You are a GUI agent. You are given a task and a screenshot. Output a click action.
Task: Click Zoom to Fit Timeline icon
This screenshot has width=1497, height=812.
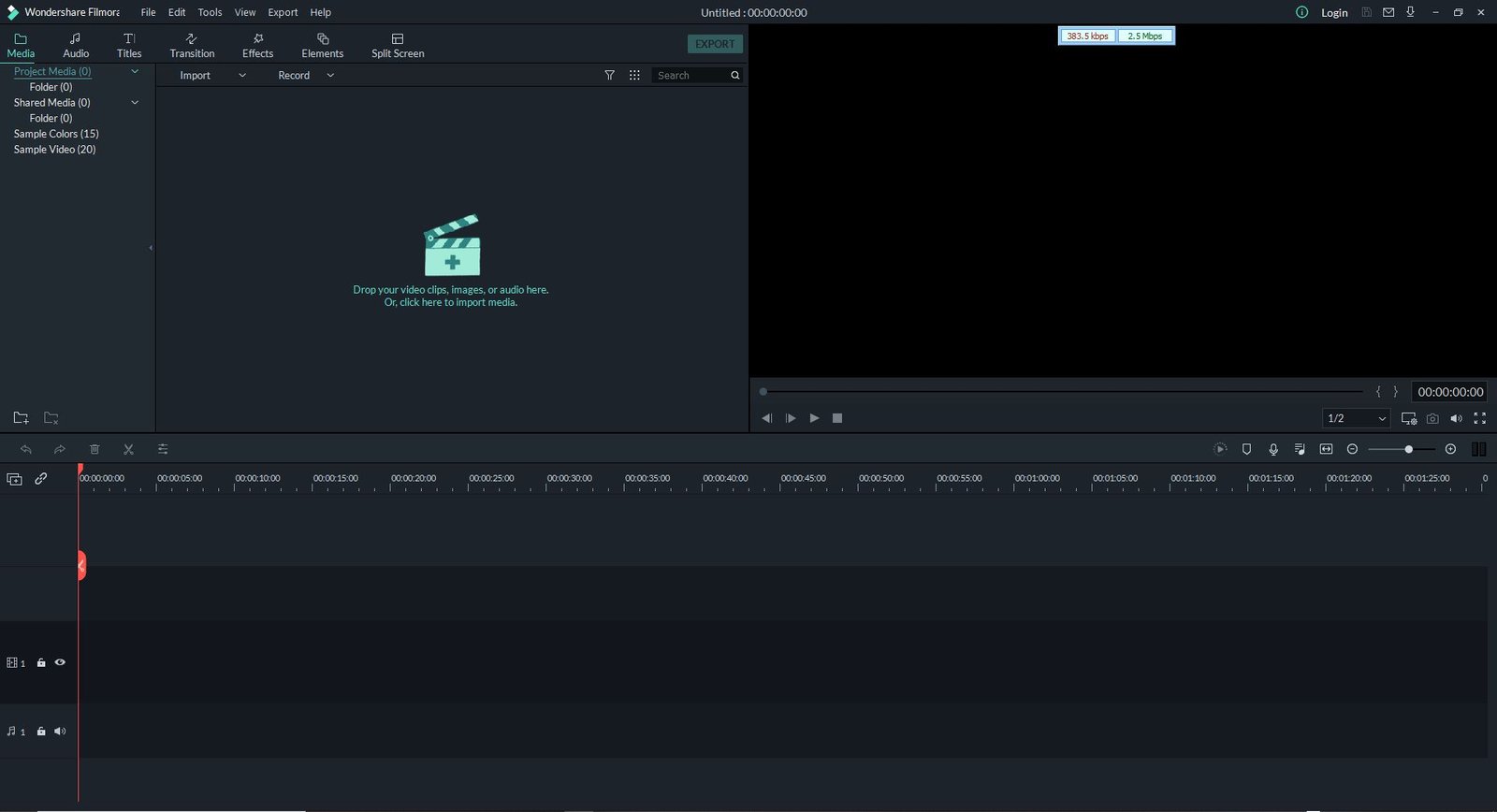coord(1326,449)
